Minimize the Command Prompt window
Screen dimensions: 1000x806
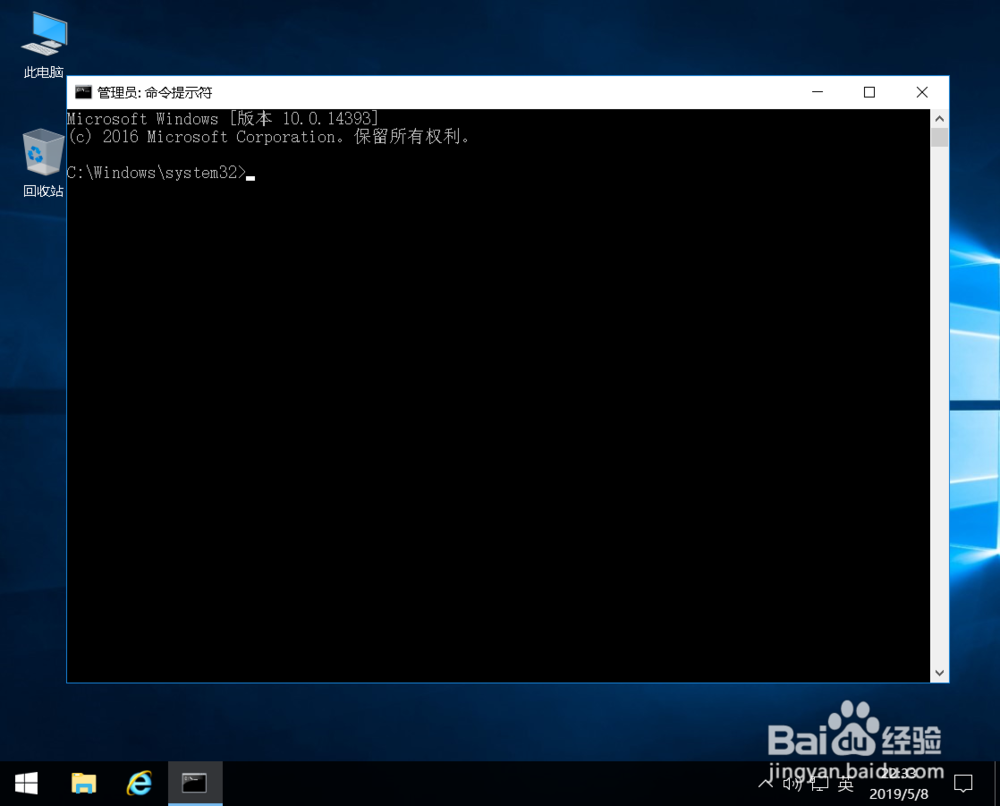(817, 92)
